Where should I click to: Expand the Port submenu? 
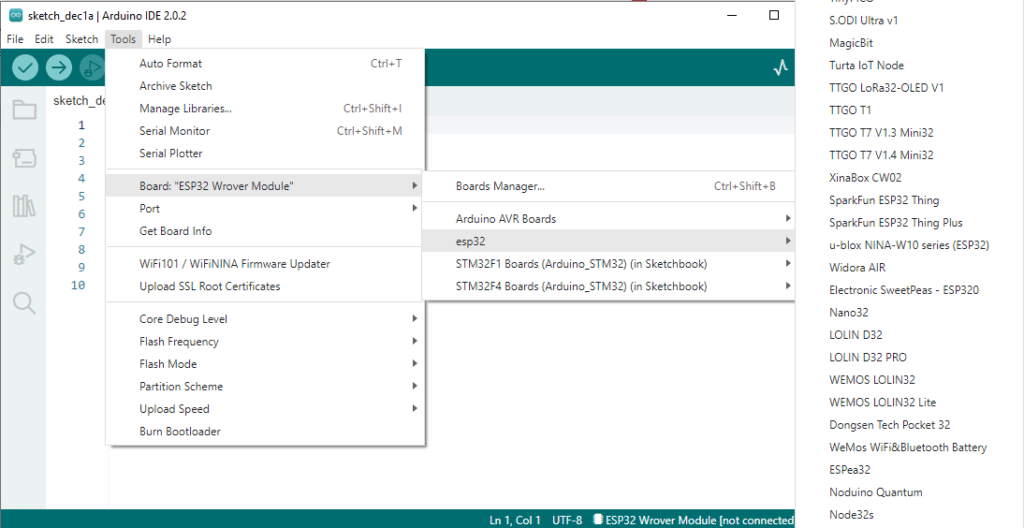tap(266, 208)
